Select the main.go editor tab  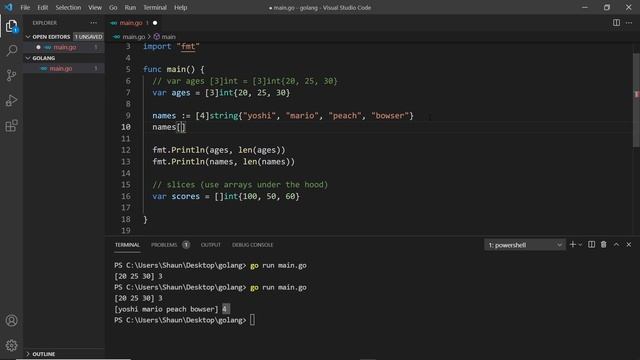(131, 23)
